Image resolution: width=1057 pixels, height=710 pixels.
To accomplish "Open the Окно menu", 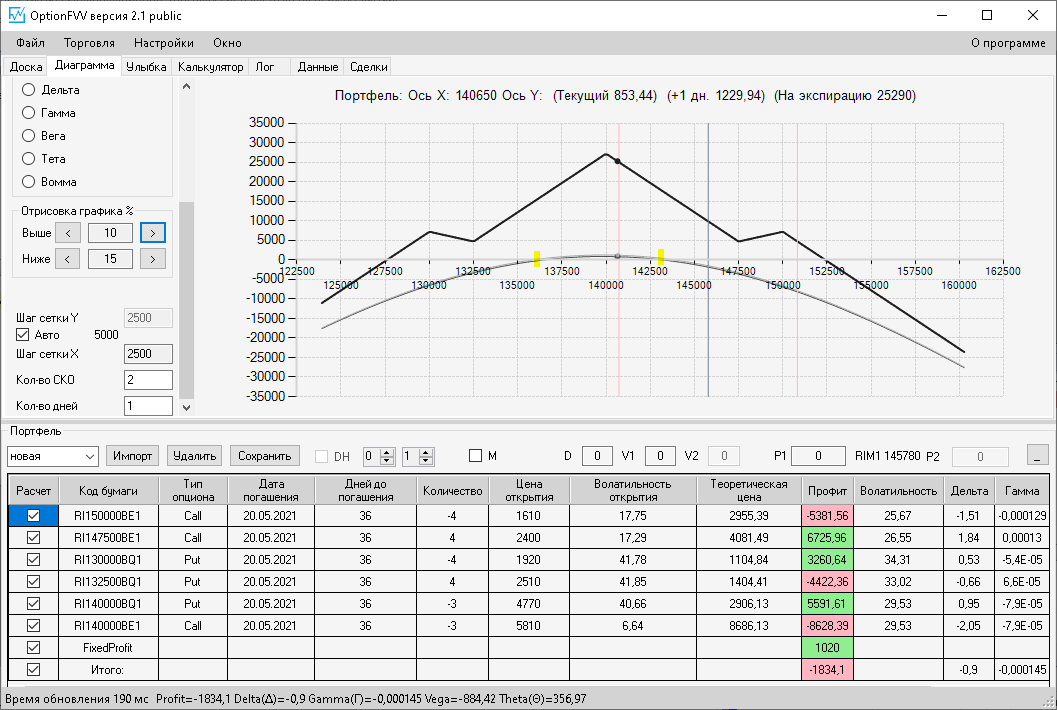I will [x=227, y=43].
